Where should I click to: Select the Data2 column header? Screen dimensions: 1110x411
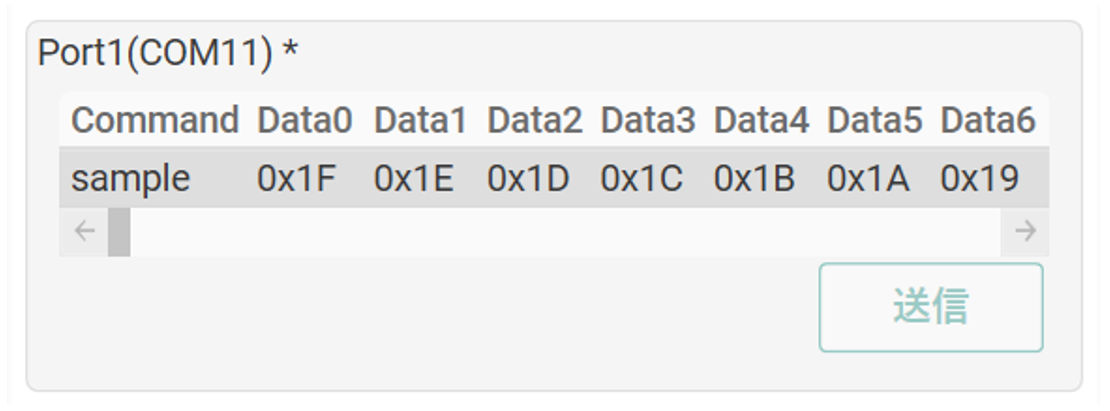(x=534, y=121)
